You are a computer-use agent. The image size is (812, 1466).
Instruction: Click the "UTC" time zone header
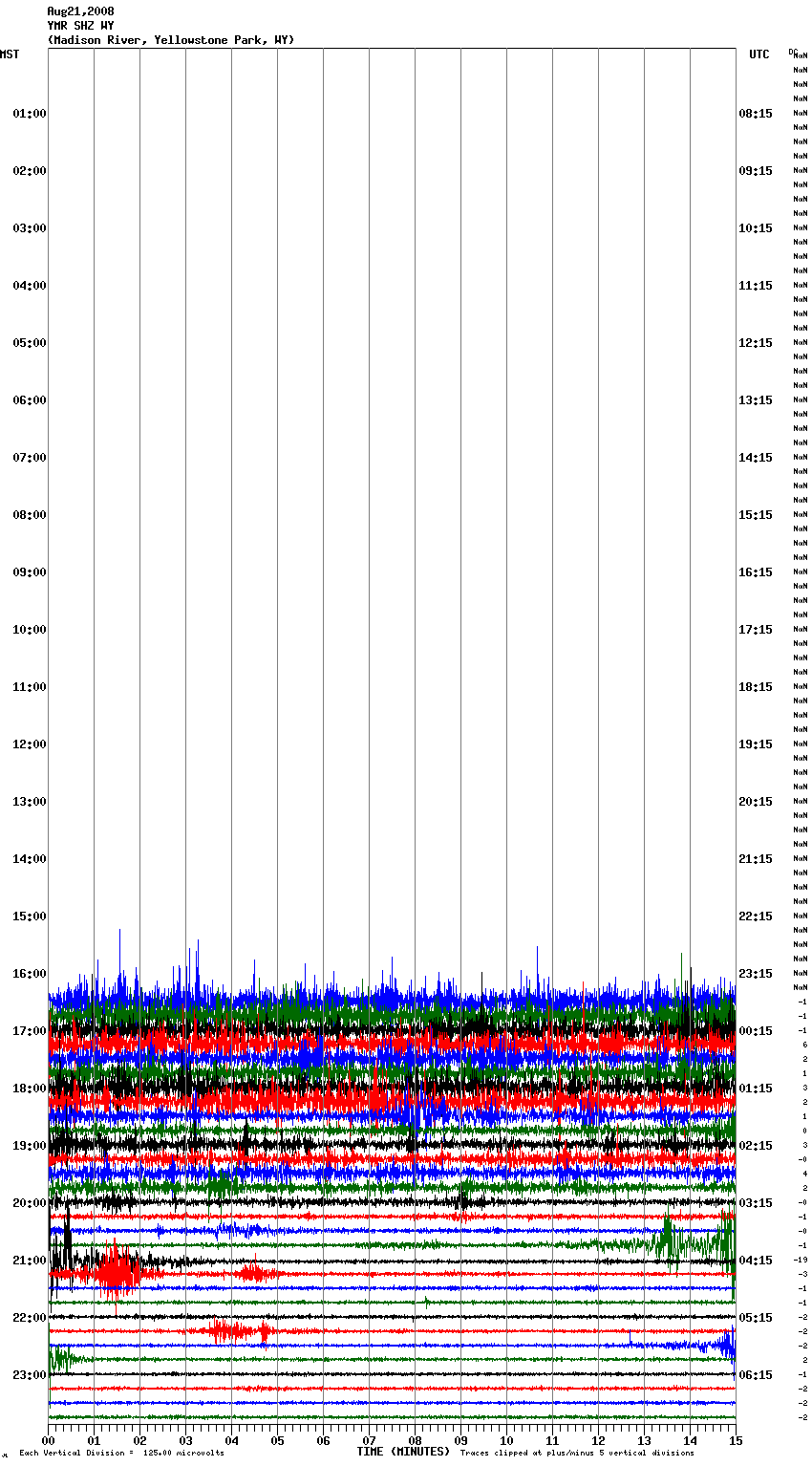(x=759, y=54)
